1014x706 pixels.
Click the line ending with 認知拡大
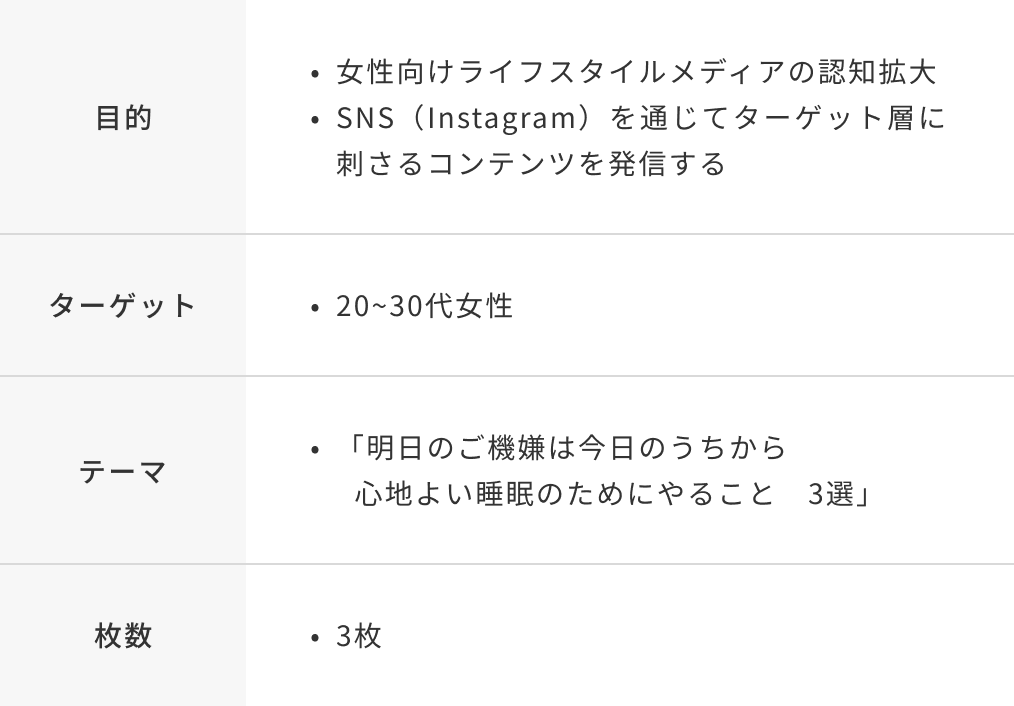pyautogui.click(x=636, y=73)
